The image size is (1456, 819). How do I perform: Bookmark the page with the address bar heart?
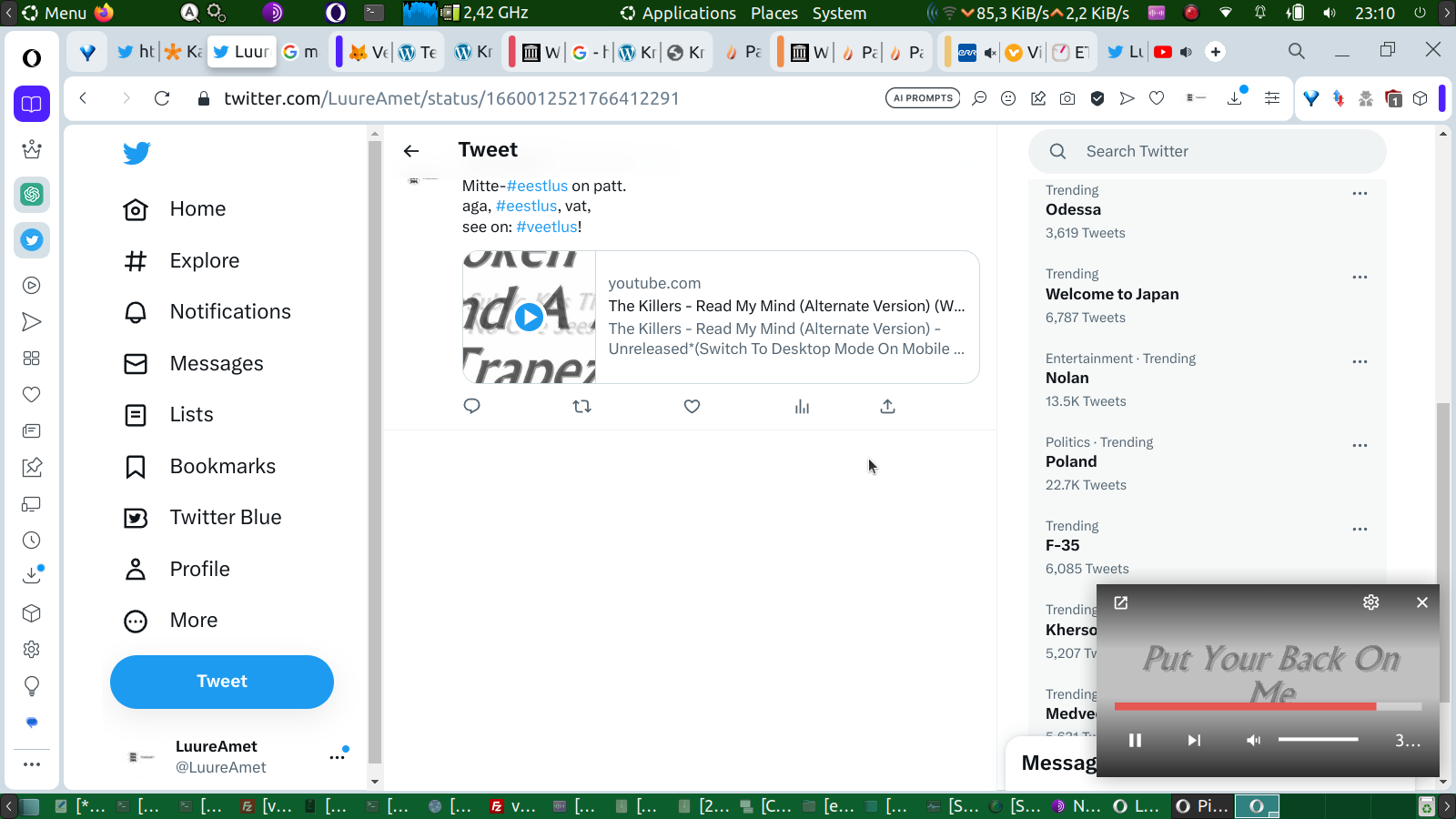click(1157, 98)
